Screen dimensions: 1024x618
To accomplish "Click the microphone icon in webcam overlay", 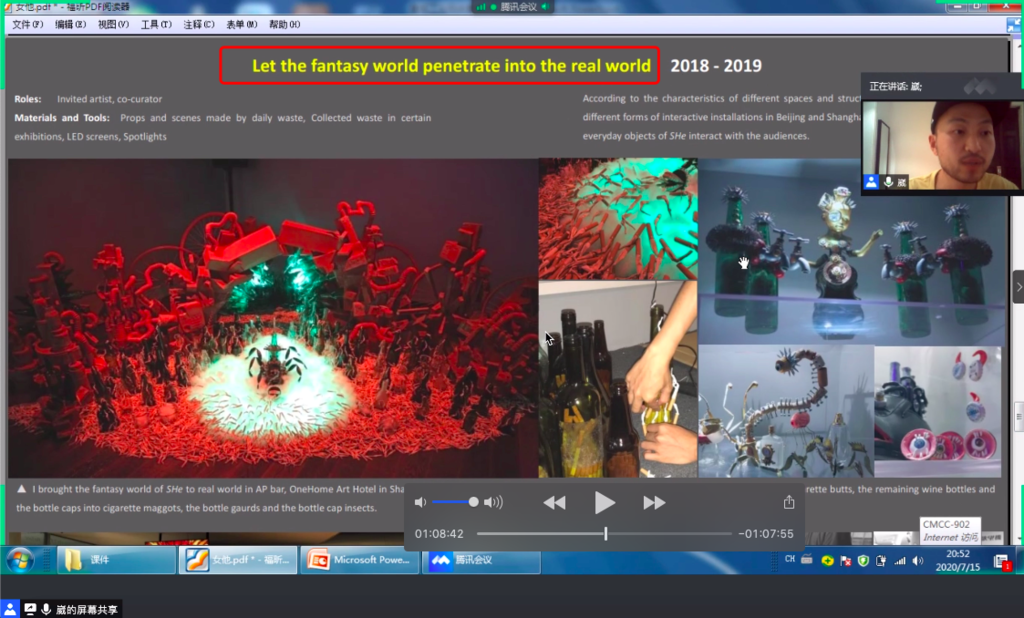I will pos(888,182).
